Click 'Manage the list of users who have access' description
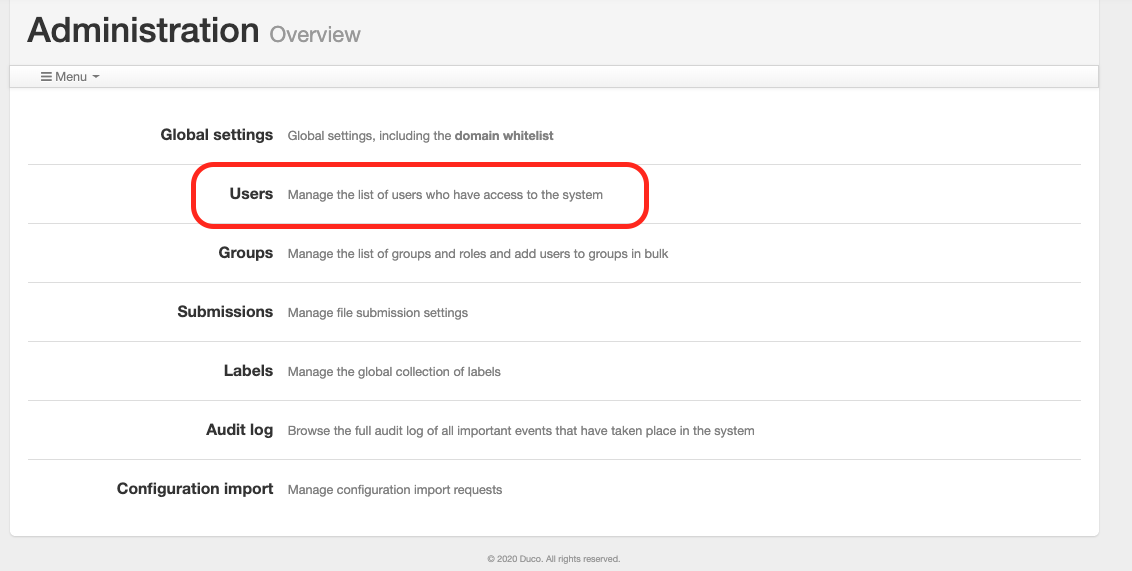 click(445, 195)
